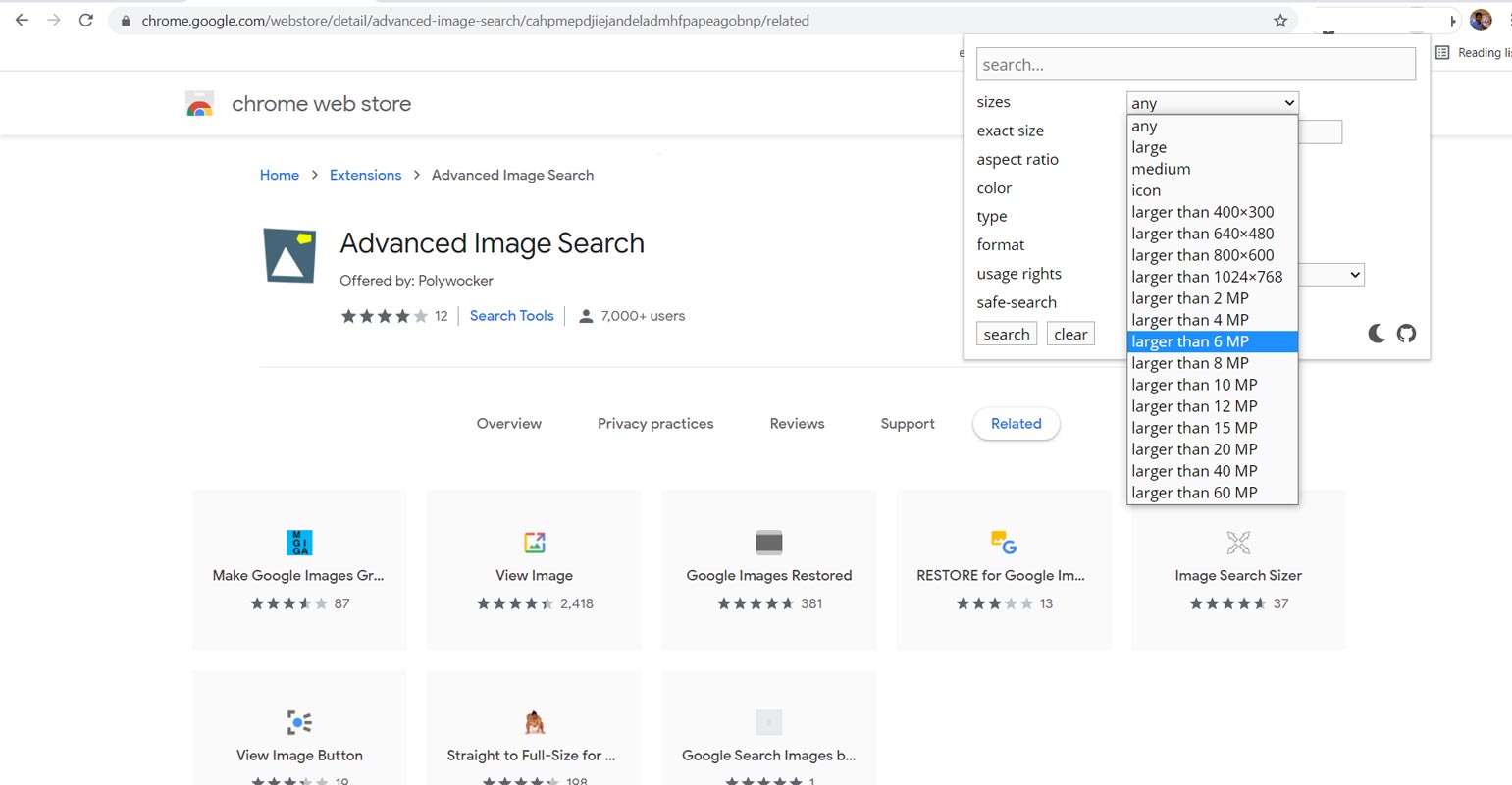
Task: Open the Make Google Images Great extension card
Action: point(299,569)
